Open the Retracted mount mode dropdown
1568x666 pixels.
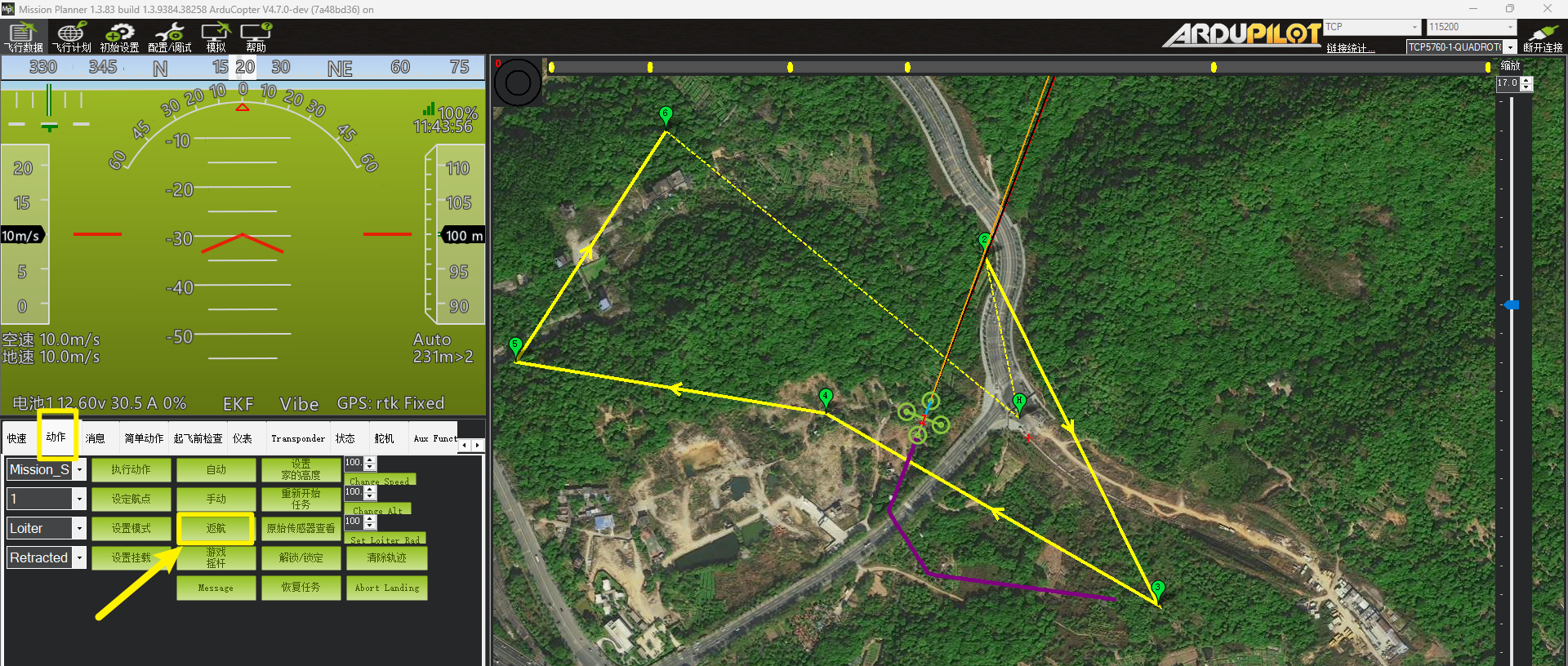click(79, 558)
